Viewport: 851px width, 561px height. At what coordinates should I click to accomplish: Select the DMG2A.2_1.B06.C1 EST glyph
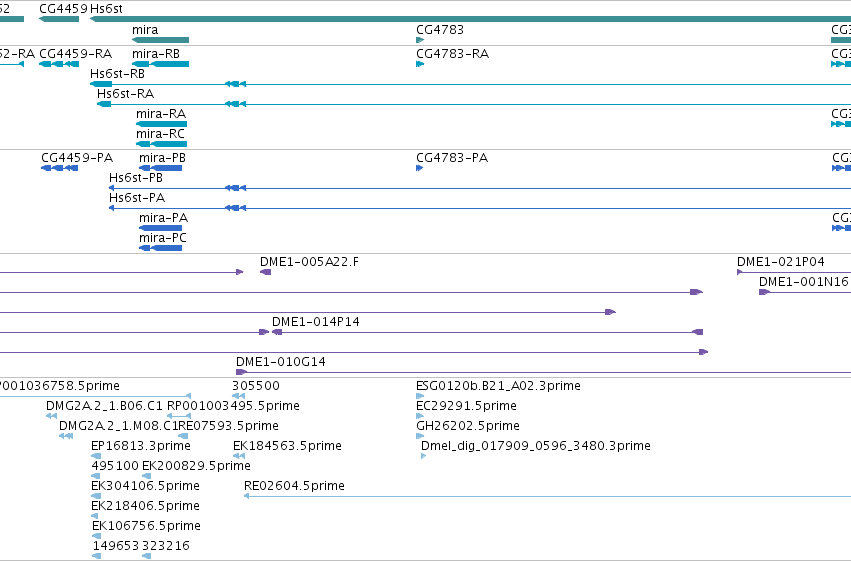coord(52,417)
